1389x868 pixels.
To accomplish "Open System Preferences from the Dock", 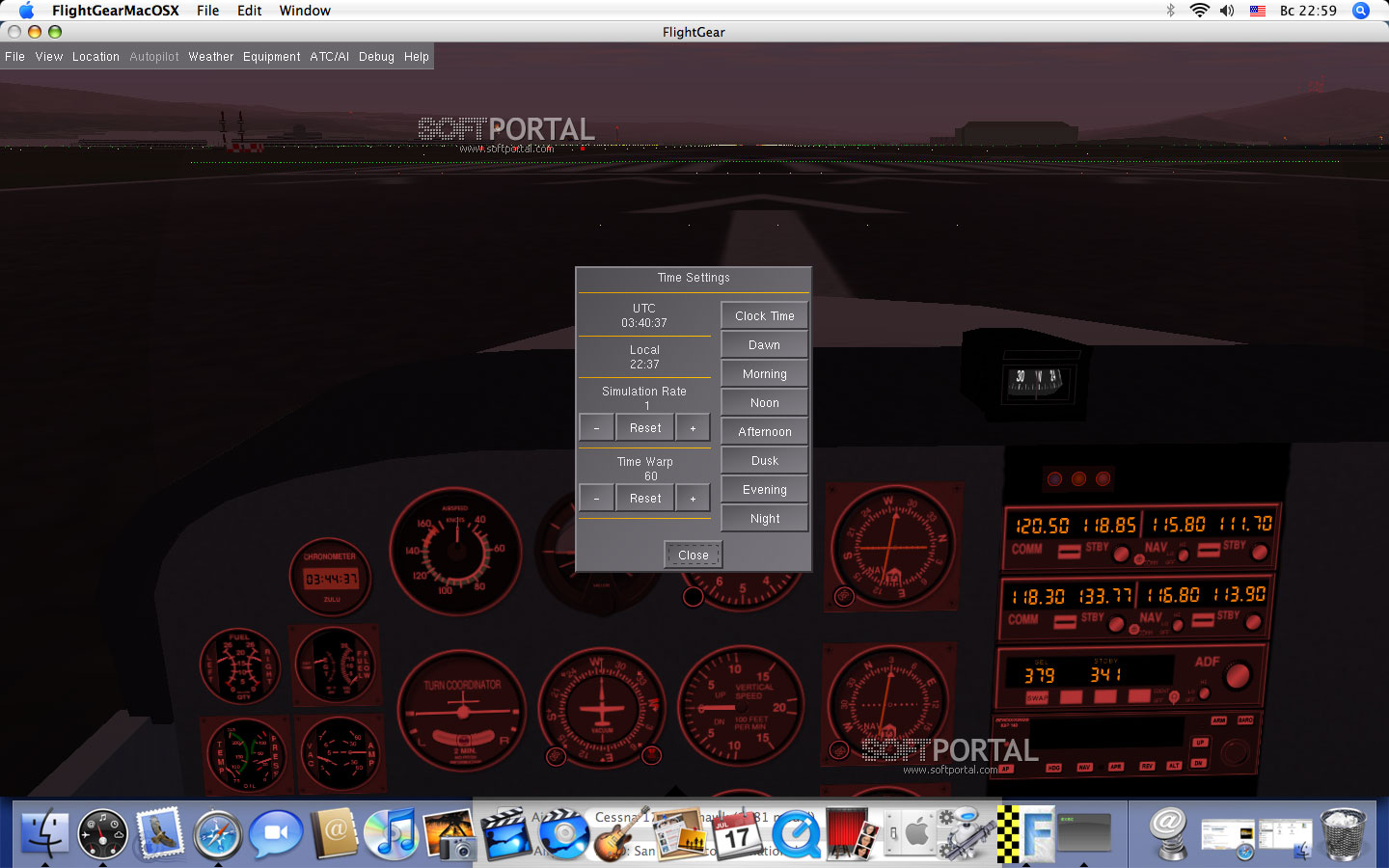I will pos(912,833).
